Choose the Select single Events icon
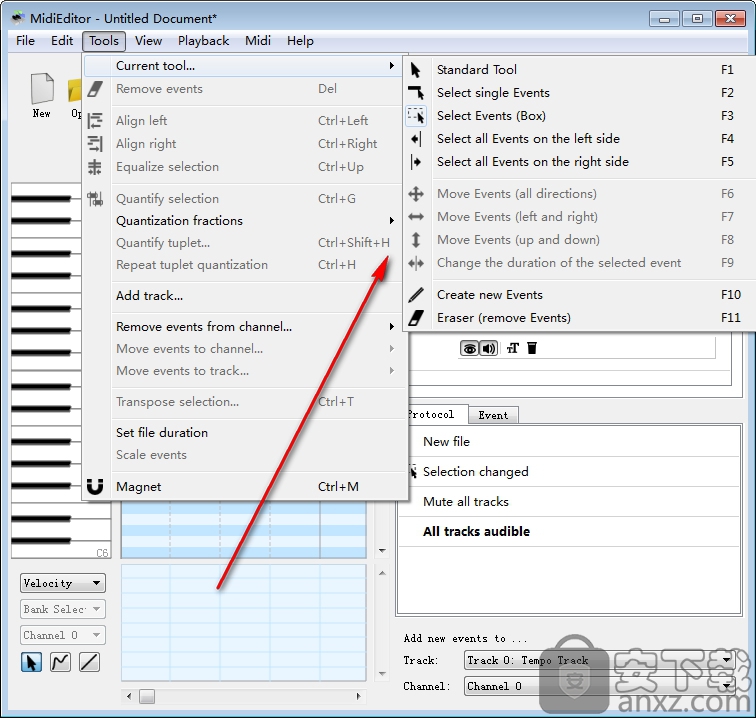The image size is (756, 718). click(416, 93)
